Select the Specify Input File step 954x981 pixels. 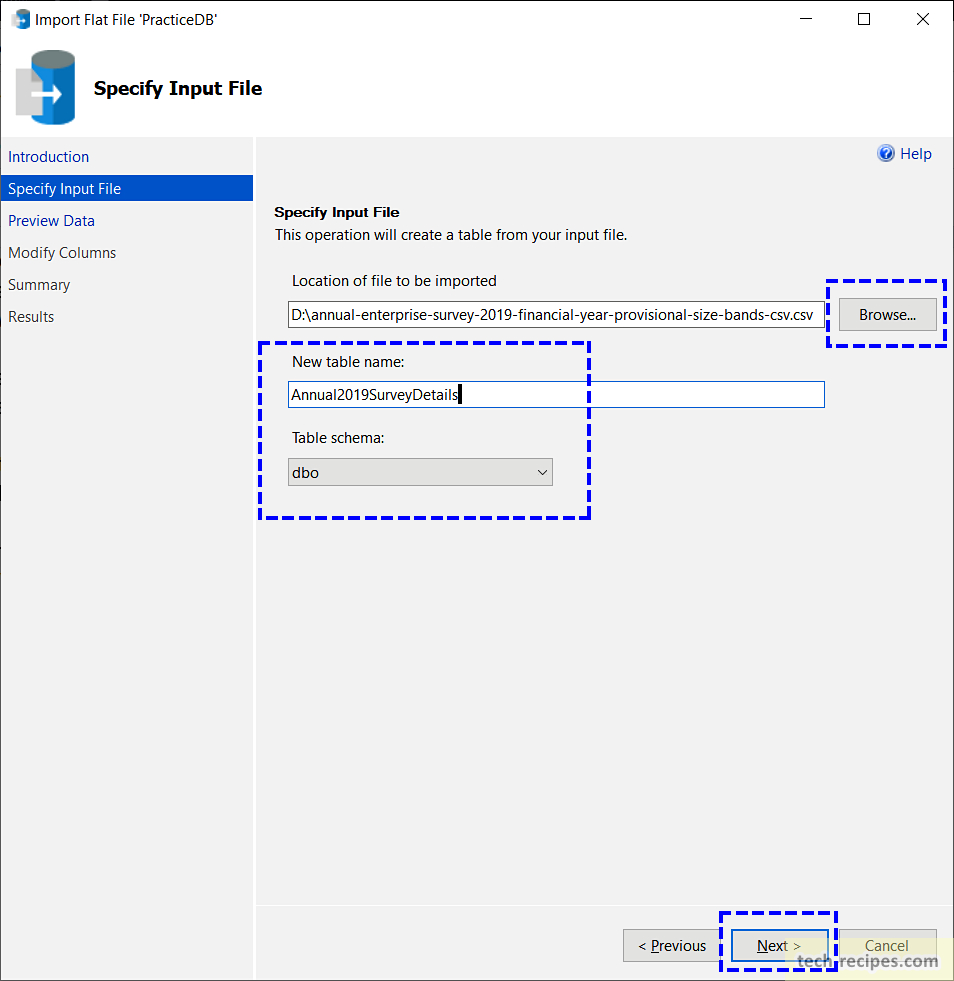pyautogui.click(x=64, y=188)
